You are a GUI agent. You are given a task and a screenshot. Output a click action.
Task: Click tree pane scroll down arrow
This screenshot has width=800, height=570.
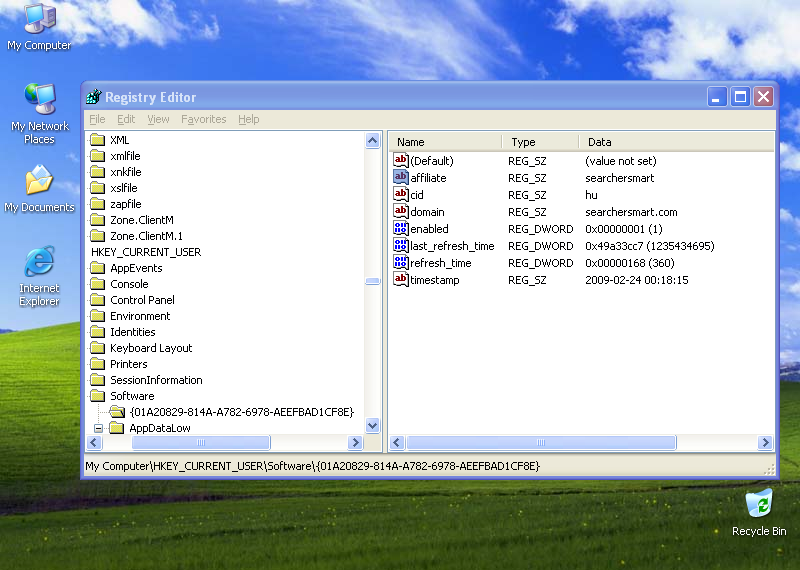coord(373,425)
